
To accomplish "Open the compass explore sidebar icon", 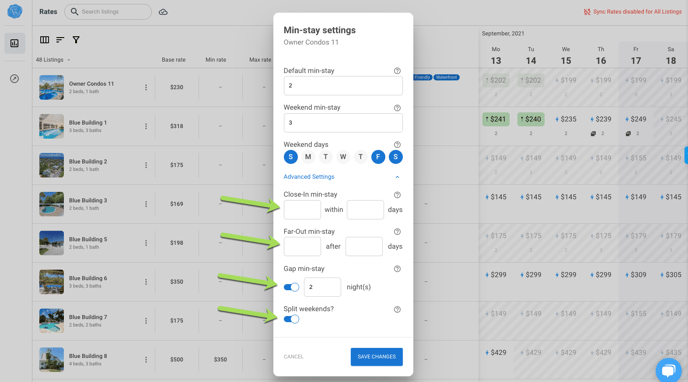I will click(x=14, y=79).
